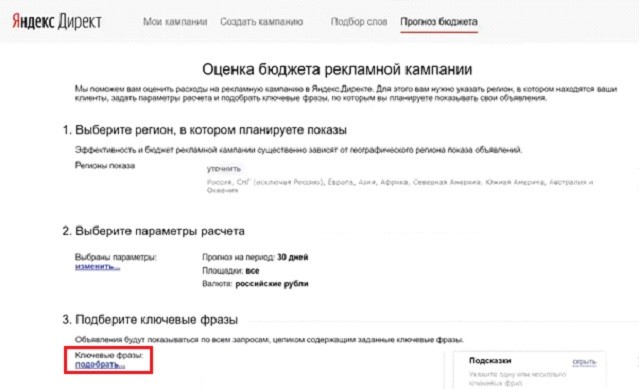Click heading 1. Выберите регион
639x389 pixels.
pyautogui.click(x=205, y=130)
